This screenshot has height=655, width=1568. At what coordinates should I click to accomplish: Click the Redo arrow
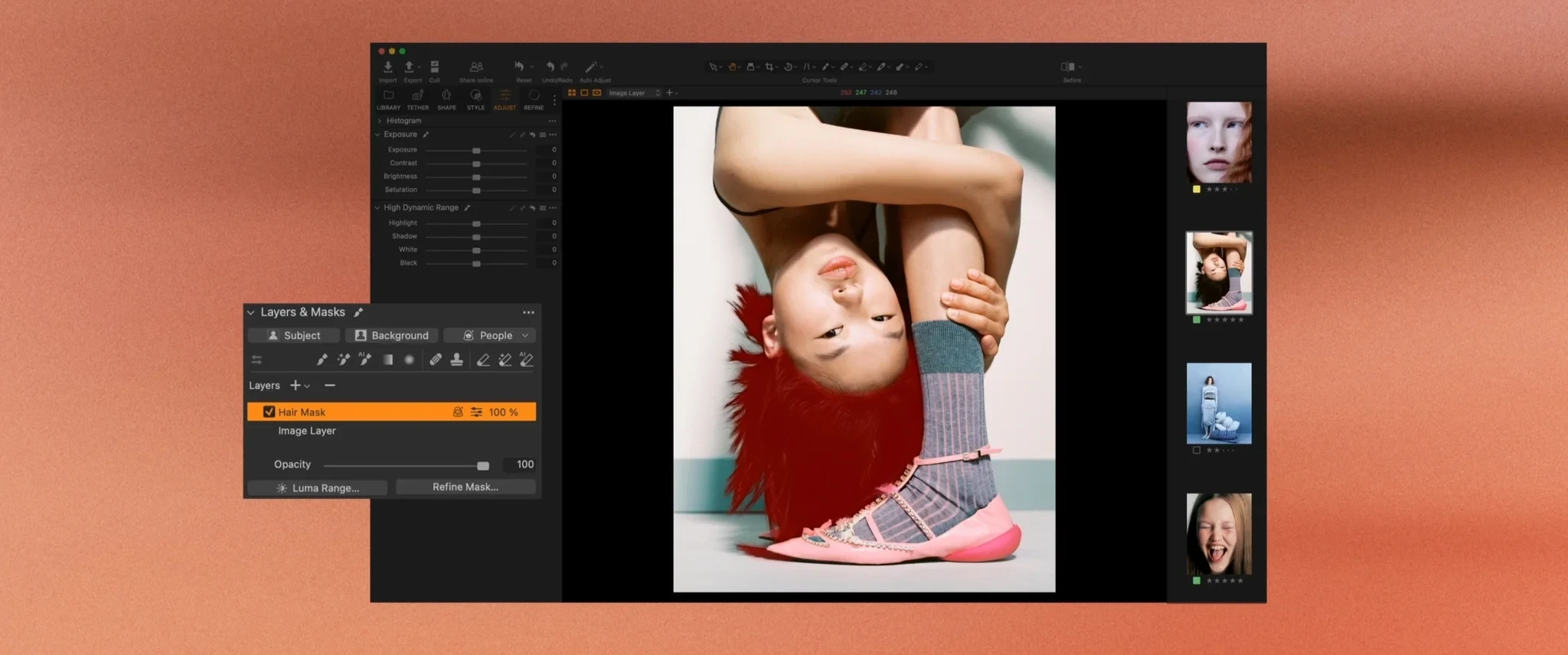[564, 67]
